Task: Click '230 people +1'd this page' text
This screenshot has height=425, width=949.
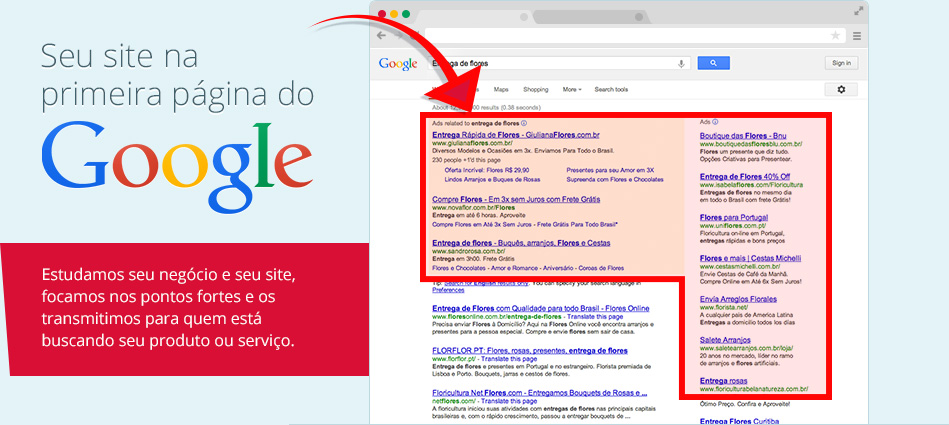Action: (x=465, y=160)
